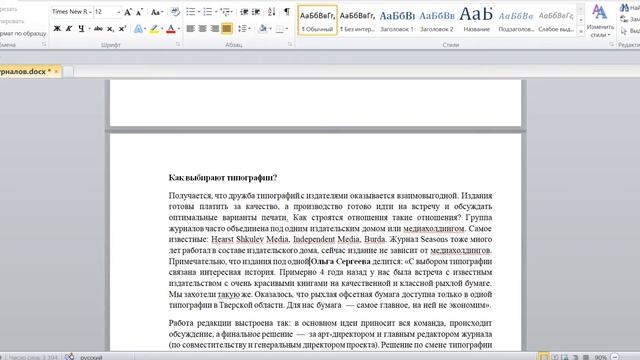This screenshot has height=360, width=640.
Task: Open borders dropdown arrow
Action: [x=287, y=29]
